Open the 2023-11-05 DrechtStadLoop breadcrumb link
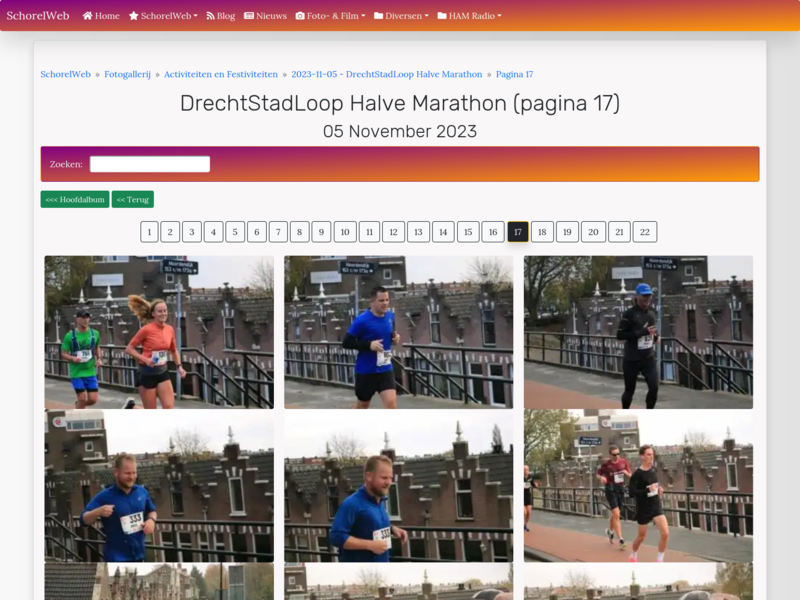 (387, 74)
